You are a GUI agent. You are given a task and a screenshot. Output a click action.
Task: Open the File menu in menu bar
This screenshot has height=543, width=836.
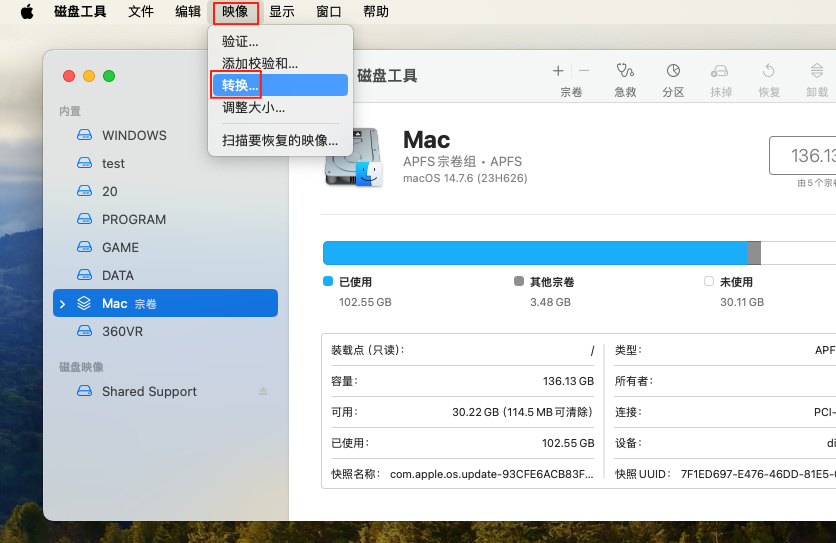[x=141, y=12]
